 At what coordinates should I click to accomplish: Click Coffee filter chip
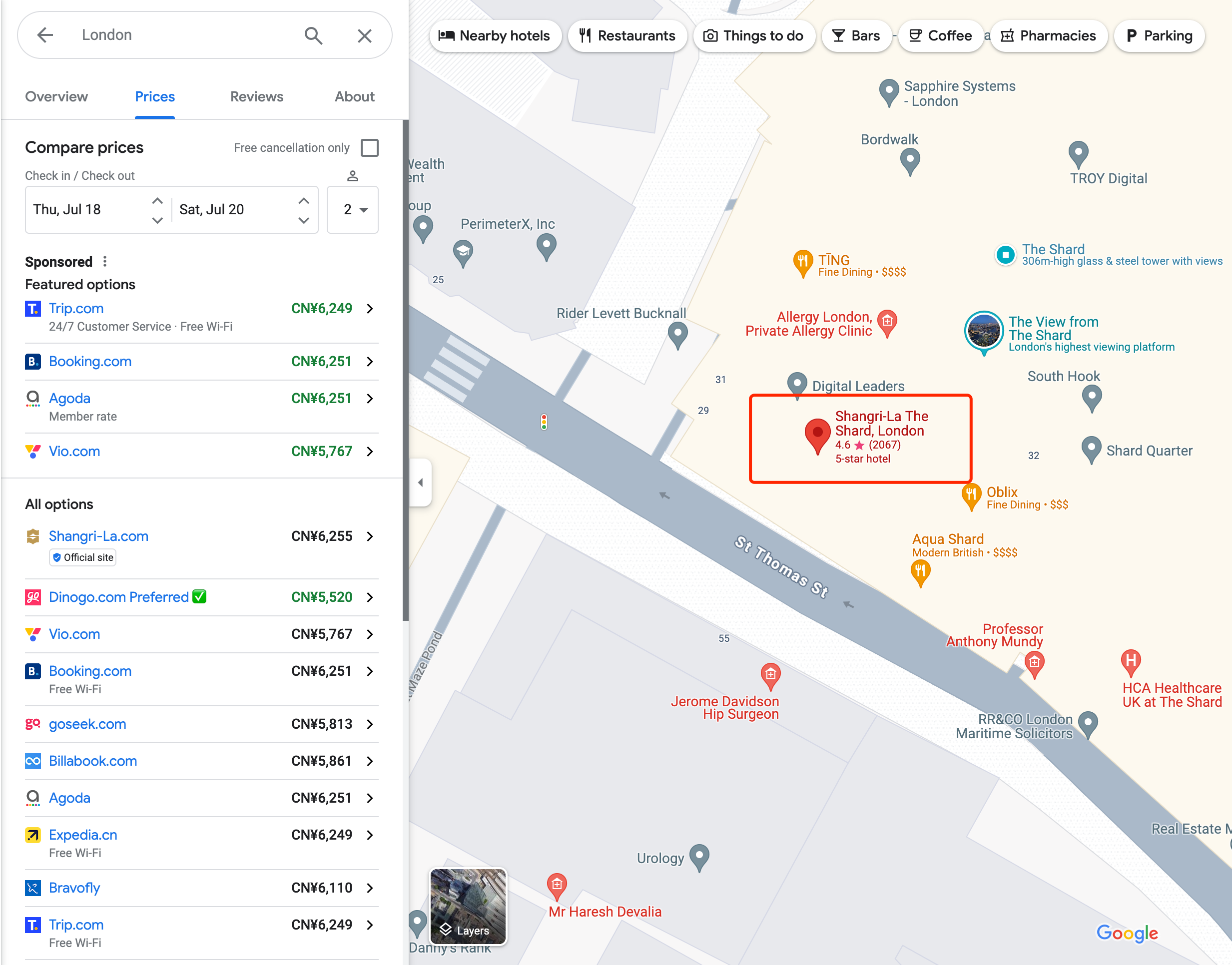[x=941, y=36]
